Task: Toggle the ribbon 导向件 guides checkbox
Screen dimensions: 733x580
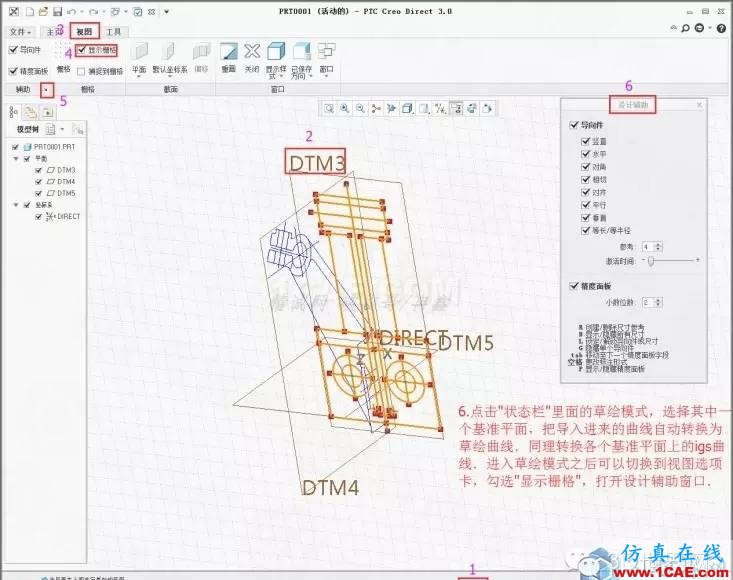Action: (x=13, y=50)
